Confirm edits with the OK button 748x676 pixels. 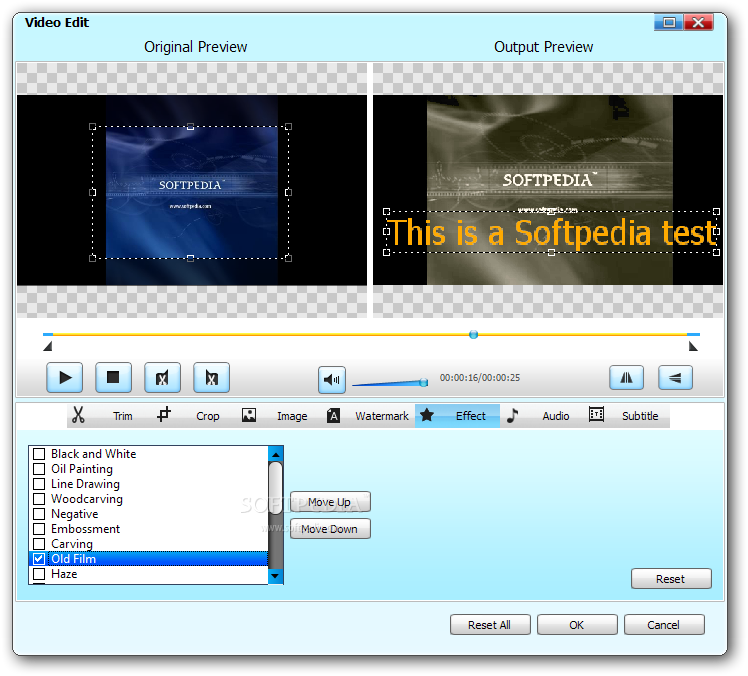pos(577,625)
